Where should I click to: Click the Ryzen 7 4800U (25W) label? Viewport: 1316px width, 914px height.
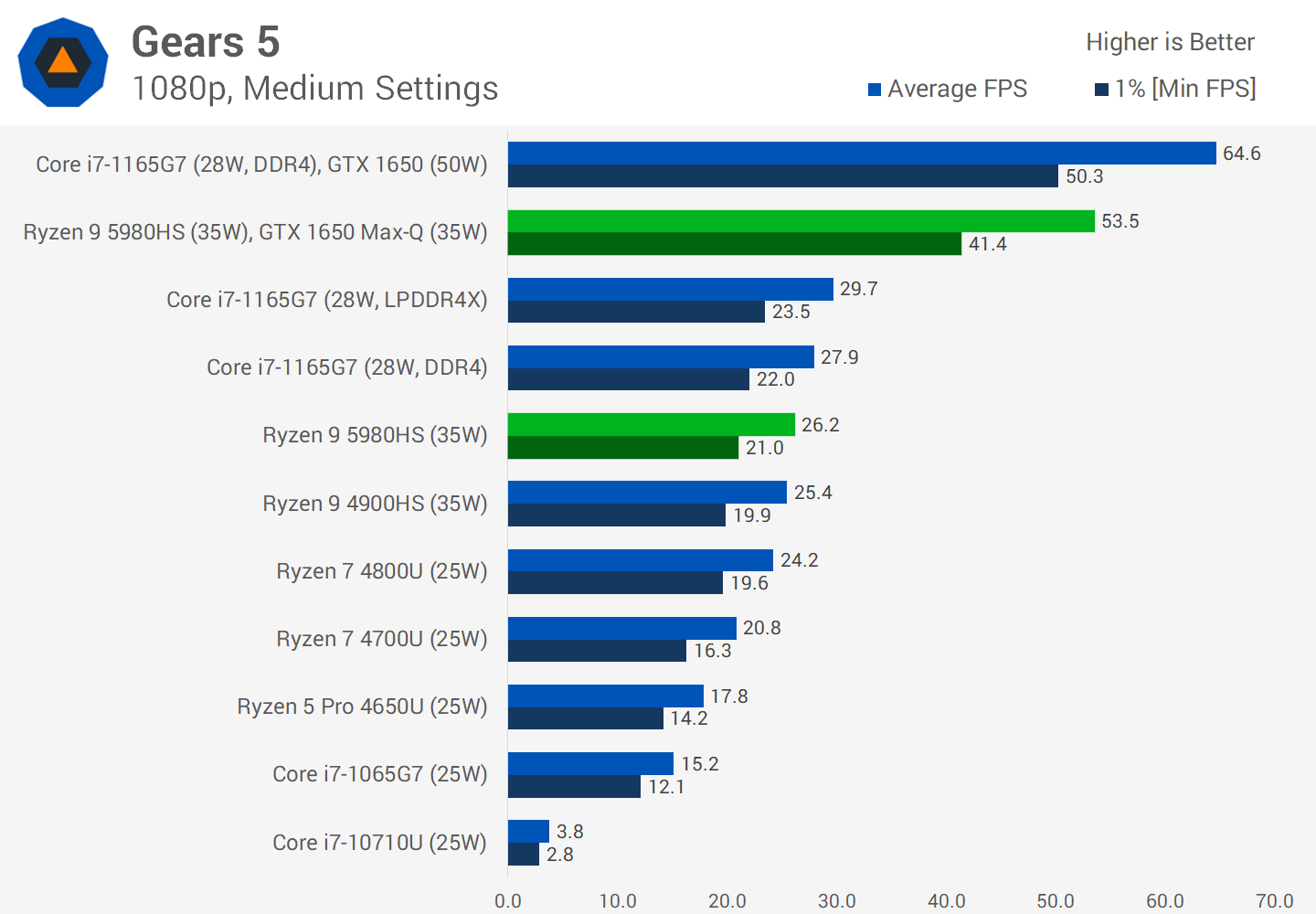[382, 571]
